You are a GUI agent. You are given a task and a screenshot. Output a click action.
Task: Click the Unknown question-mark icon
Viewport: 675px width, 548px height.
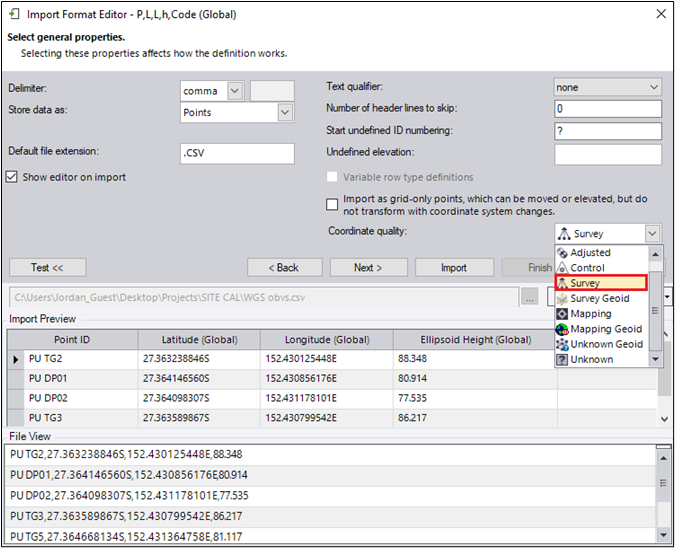click(562, 359)
